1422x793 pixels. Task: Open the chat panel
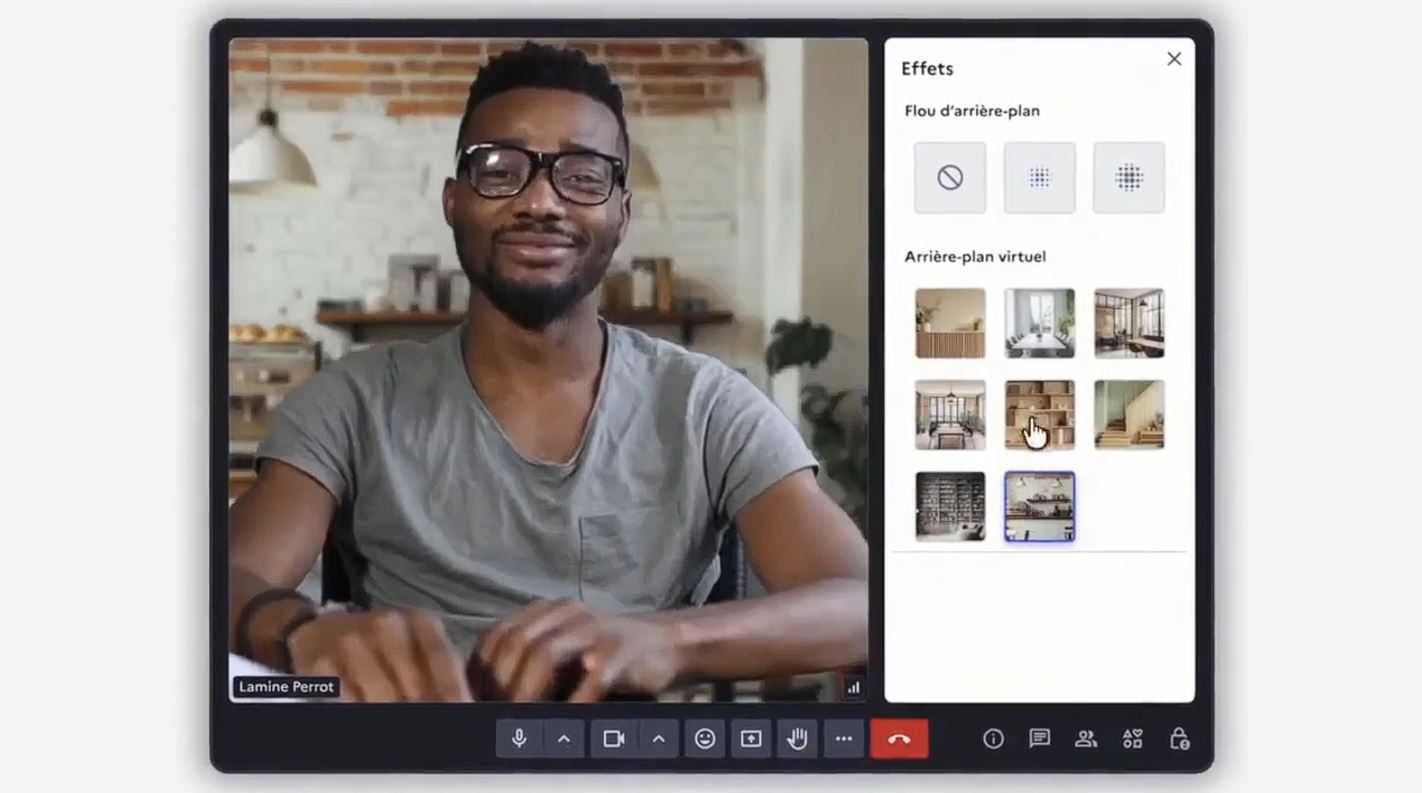tap(1040, 739)
